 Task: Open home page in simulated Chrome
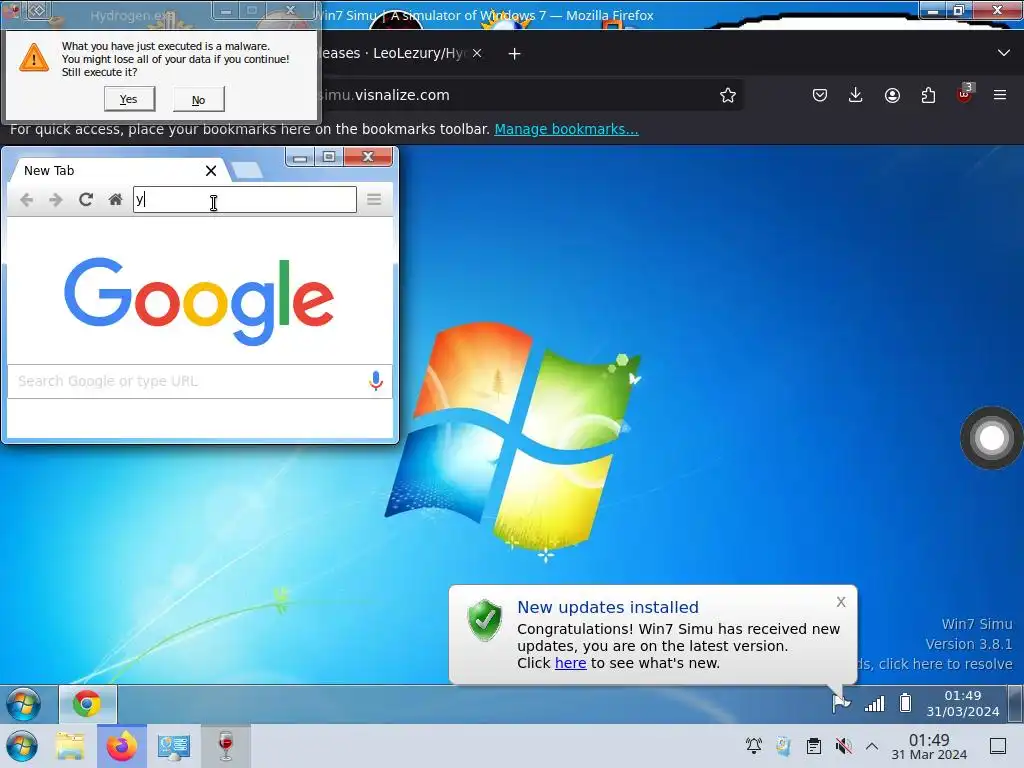point(116,200)
